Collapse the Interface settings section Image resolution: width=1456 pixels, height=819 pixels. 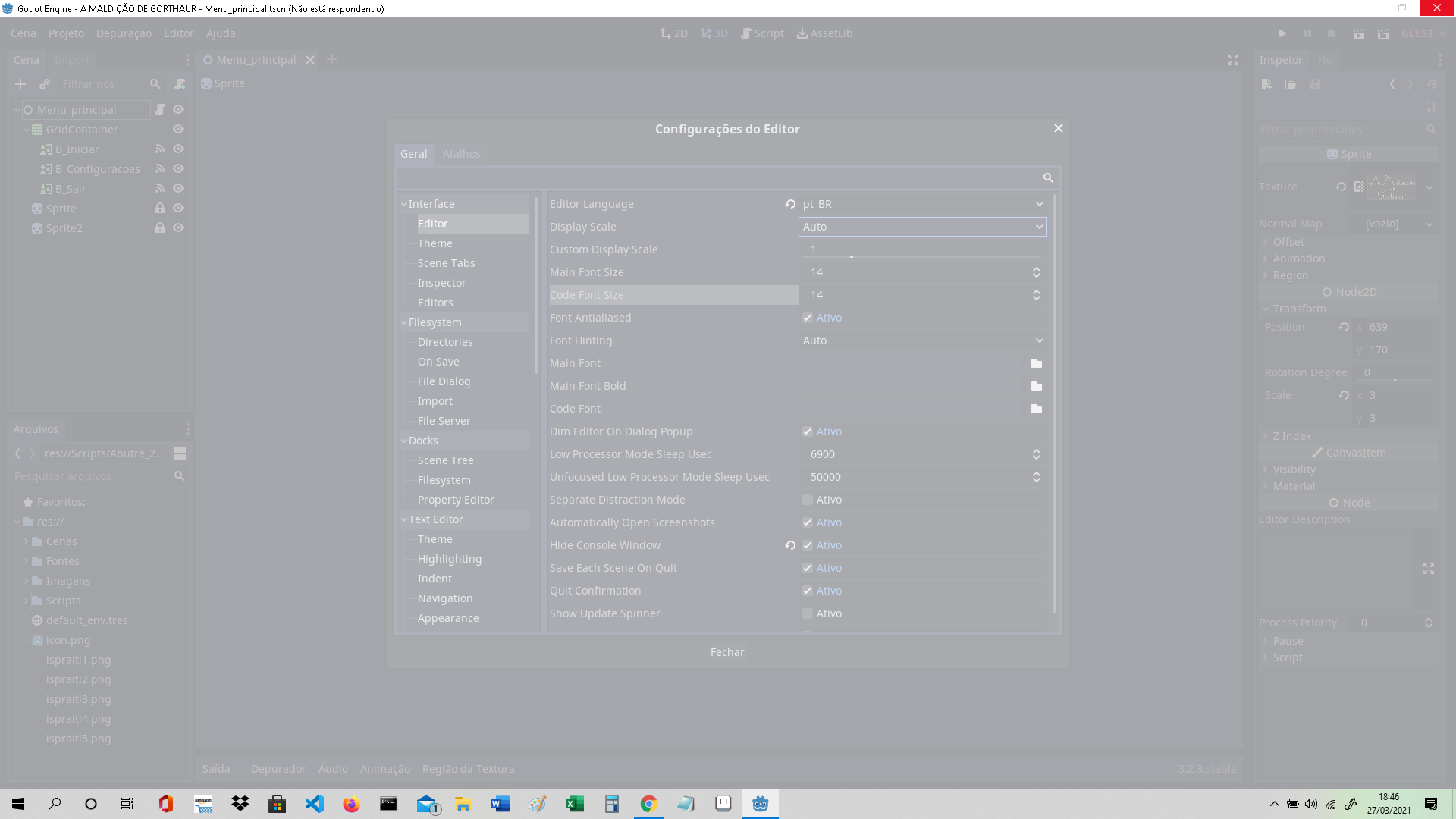[x=404, y=203]
